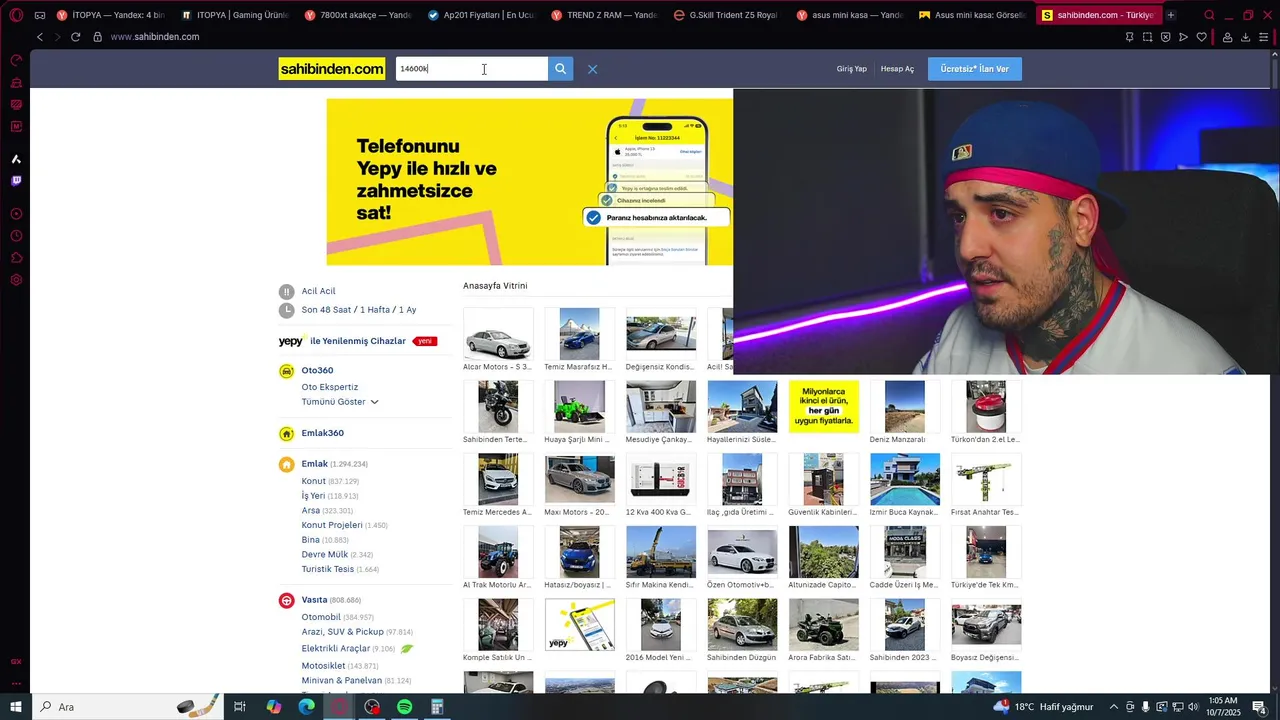Click the Hesap Aç link
The width and height of the screenshot is (1280, 720).
[x=897, y=69]
